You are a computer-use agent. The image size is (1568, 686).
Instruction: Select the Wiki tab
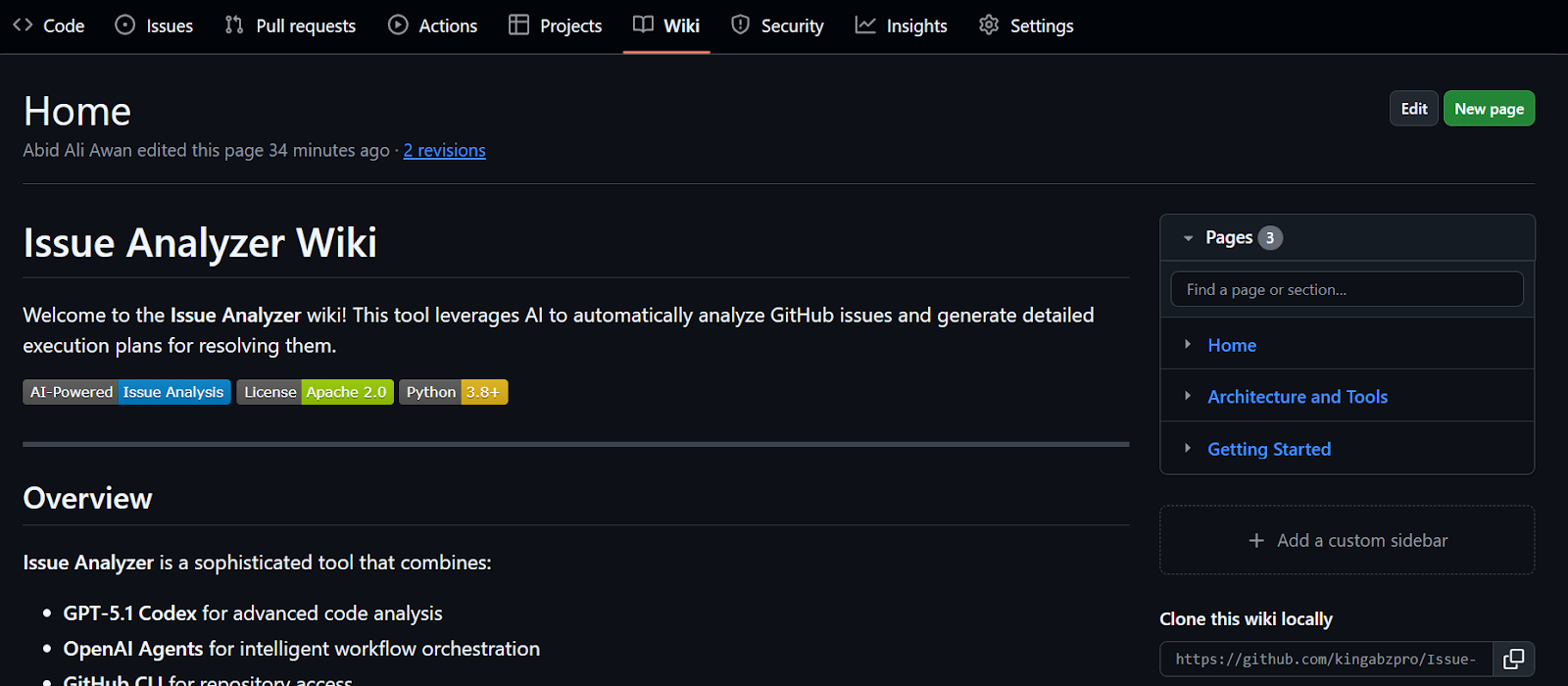(x=666, y=25)
